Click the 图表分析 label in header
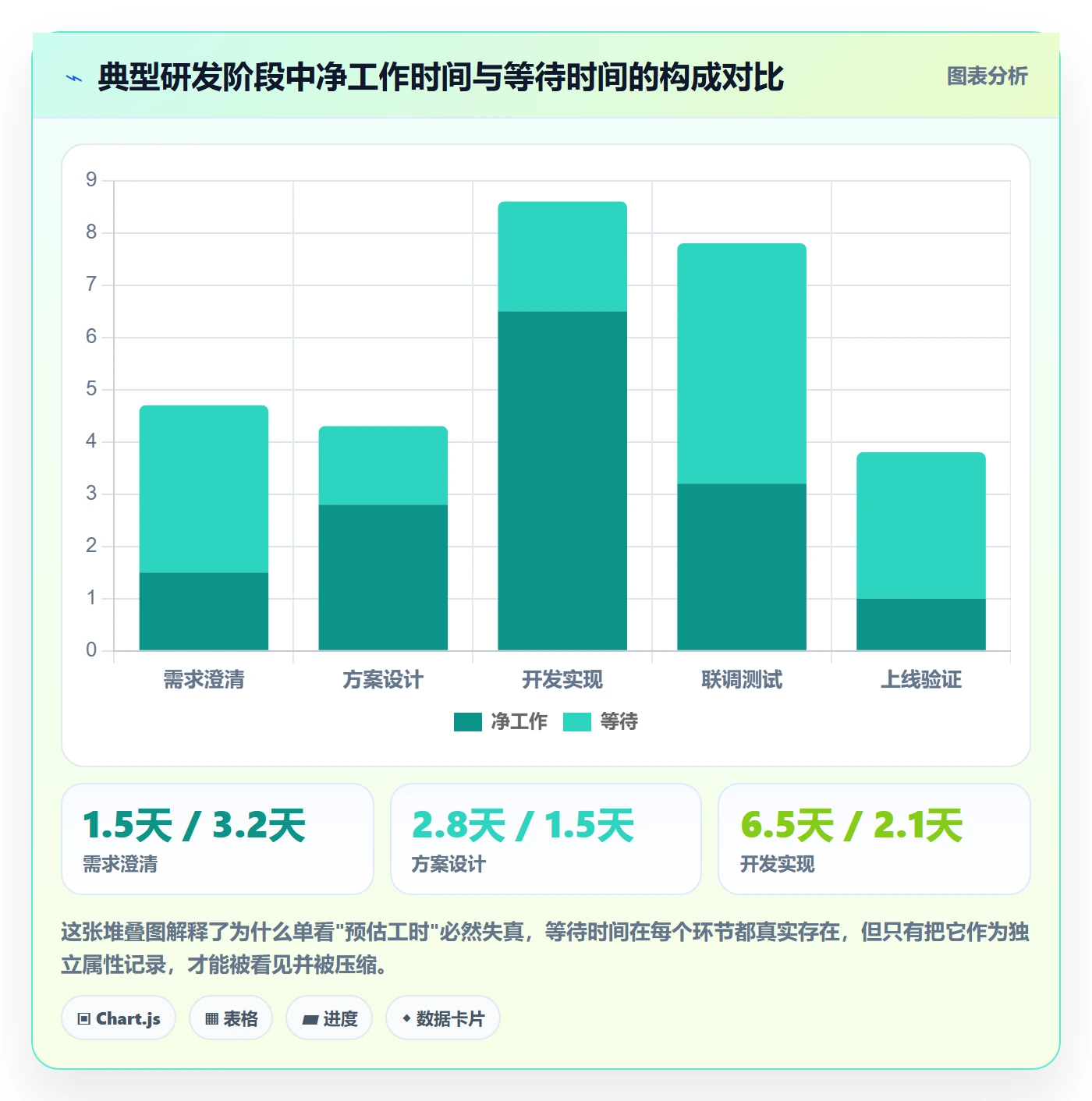Viewport: 1092px width, 1101px height. (x=987, y=76)
